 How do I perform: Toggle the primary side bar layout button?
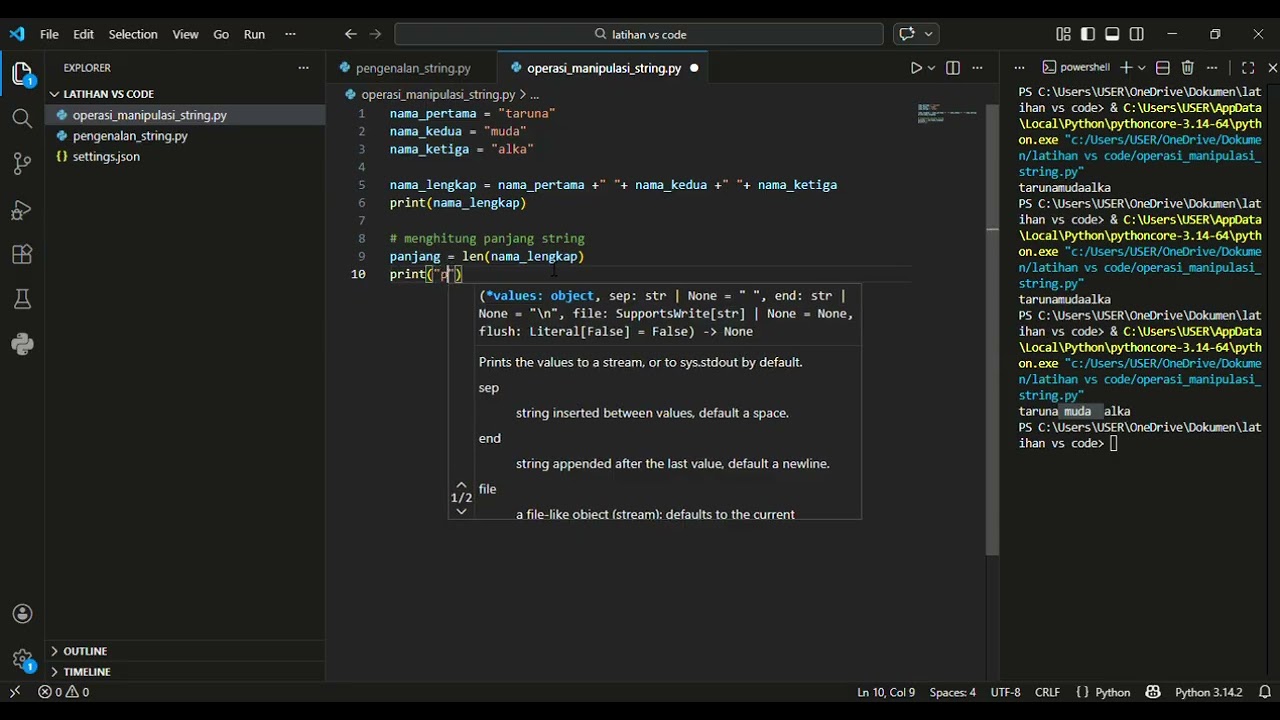pos(1088,34)
